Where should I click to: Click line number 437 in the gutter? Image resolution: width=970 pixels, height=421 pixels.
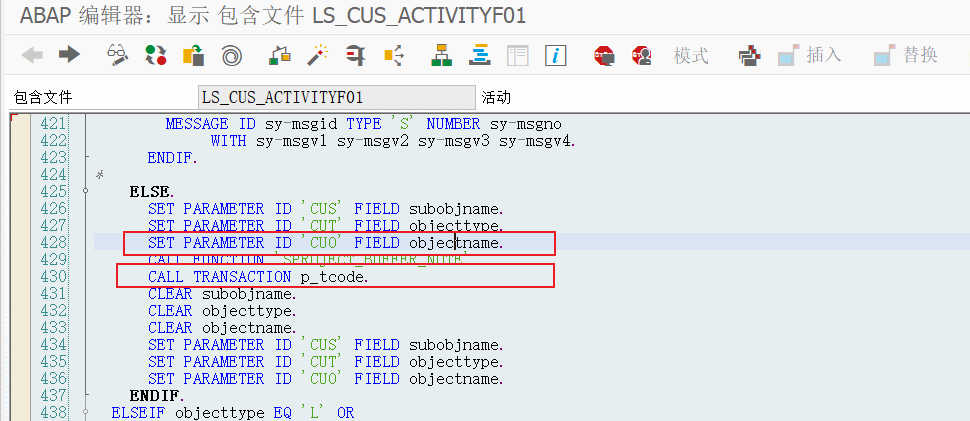tap(53, 395)
